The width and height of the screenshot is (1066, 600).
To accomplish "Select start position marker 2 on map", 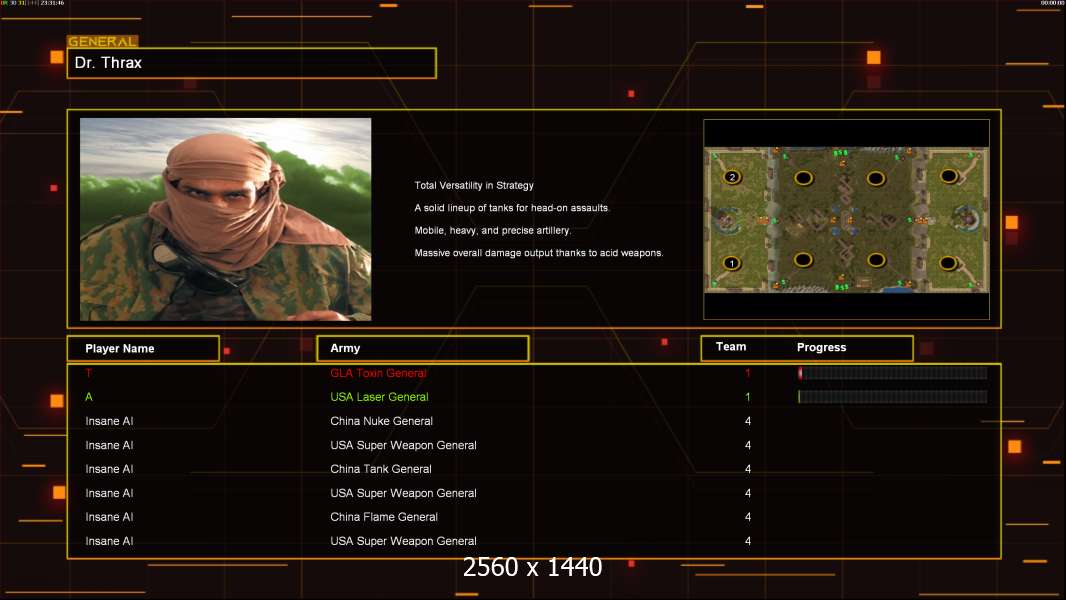I will (x=732, y=177).
